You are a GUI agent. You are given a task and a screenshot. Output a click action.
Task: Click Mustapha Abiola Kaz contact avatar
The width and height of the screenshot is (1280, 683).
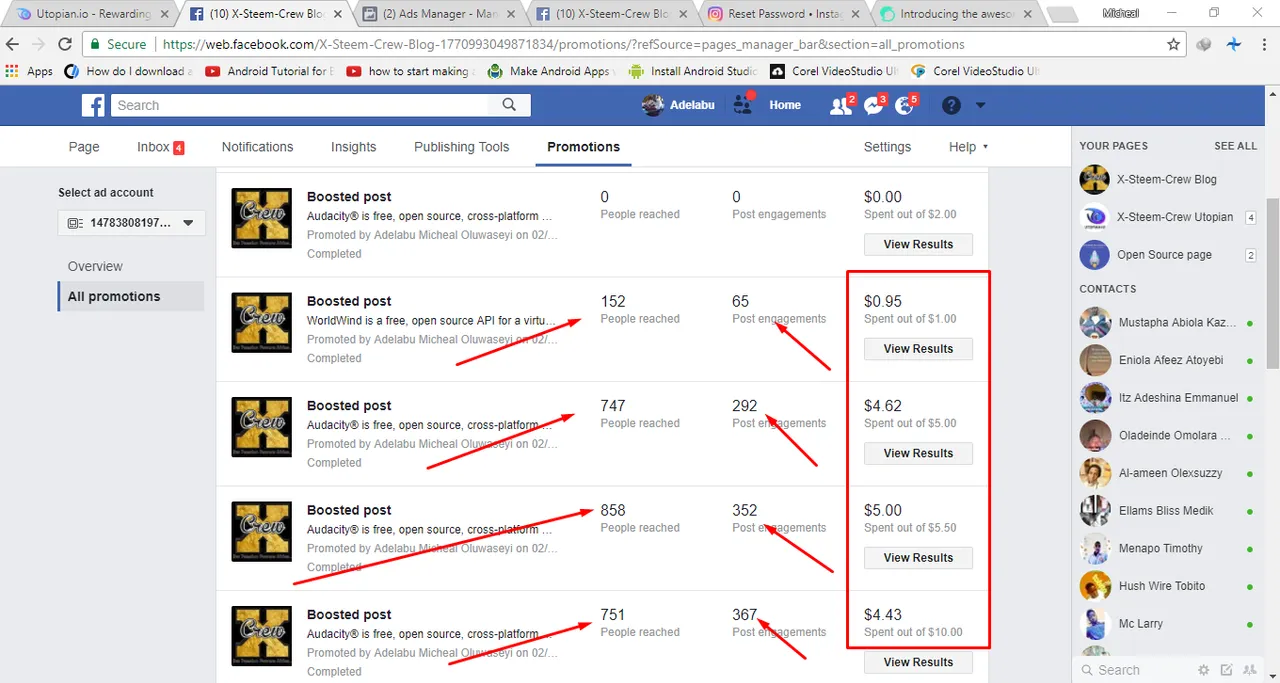[x=1095, y=323]
